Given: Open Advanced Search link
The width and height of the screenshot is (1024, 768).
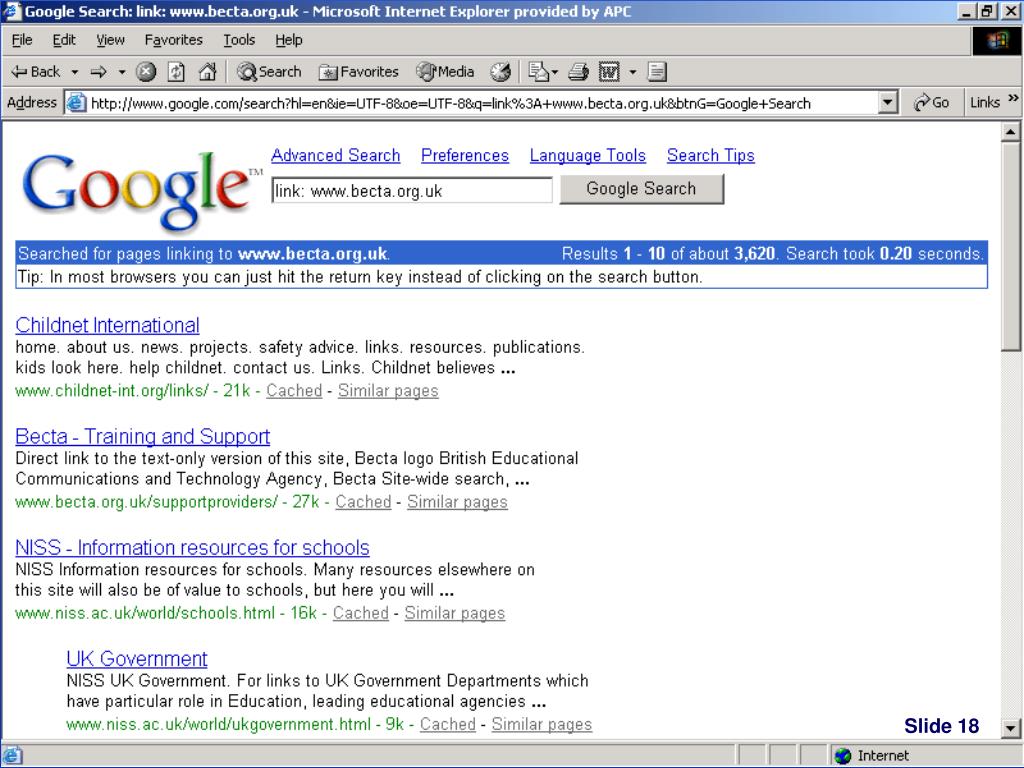Looking at the screenshot, I should [x=336, y=155].
